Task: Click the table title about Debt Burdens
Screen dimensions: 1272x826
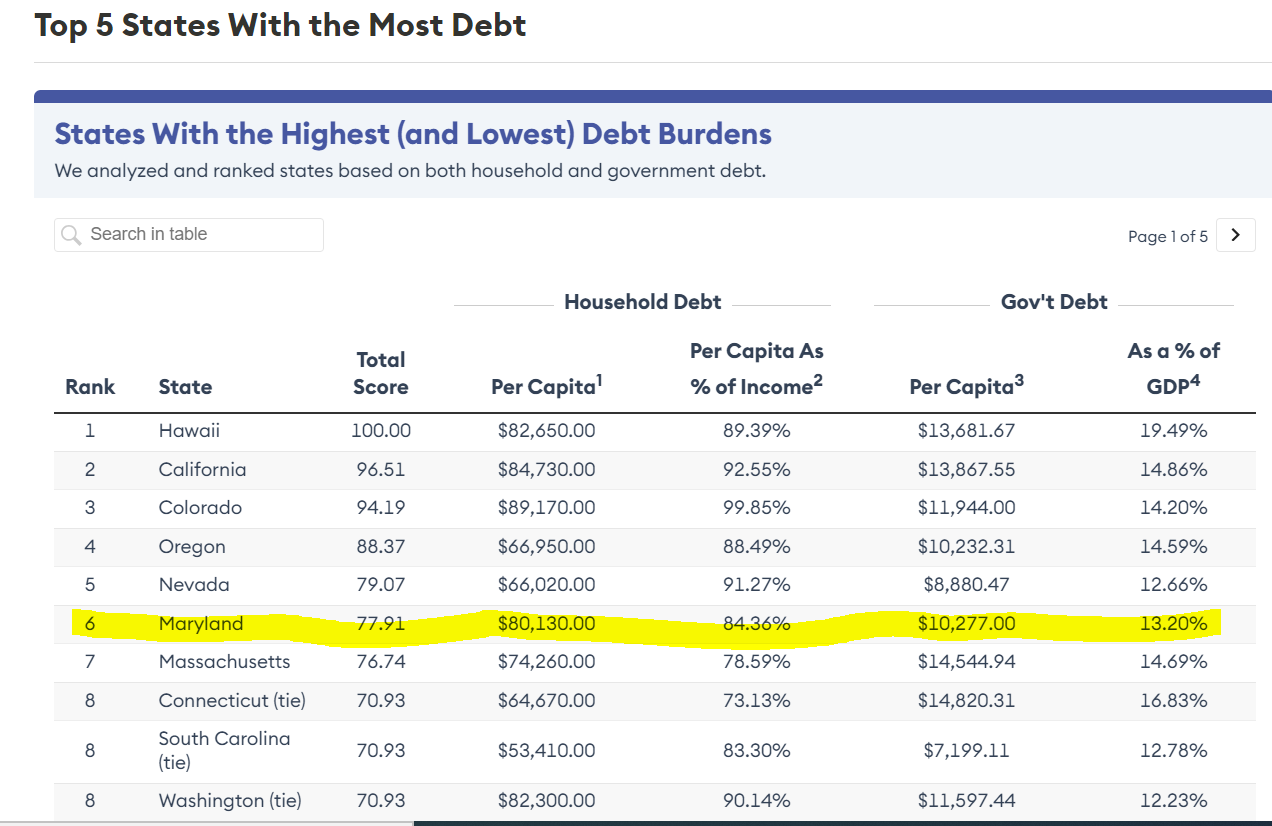Action: coord(413,134)
